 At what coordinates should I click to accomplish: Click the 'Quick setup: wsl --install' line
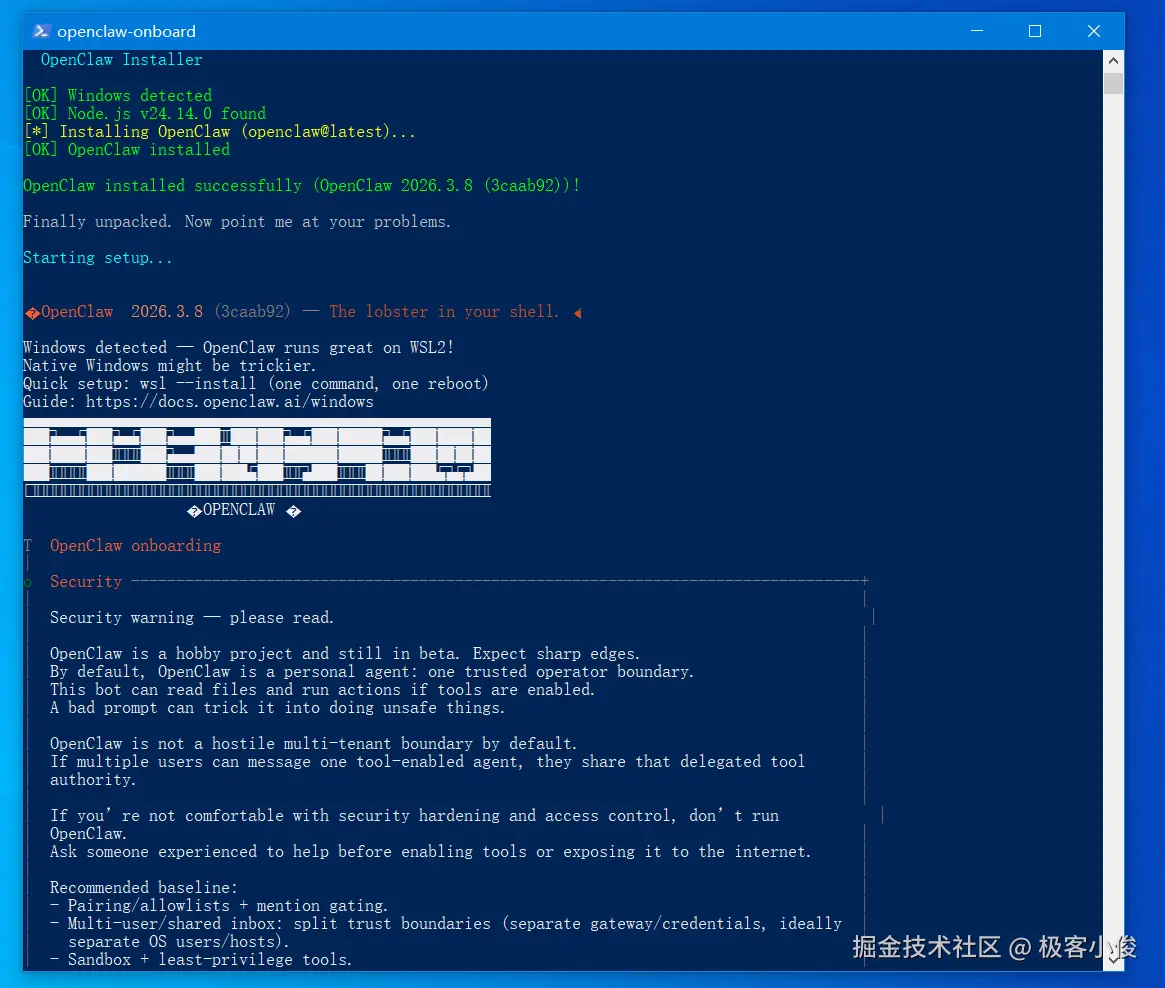(256, 384)
